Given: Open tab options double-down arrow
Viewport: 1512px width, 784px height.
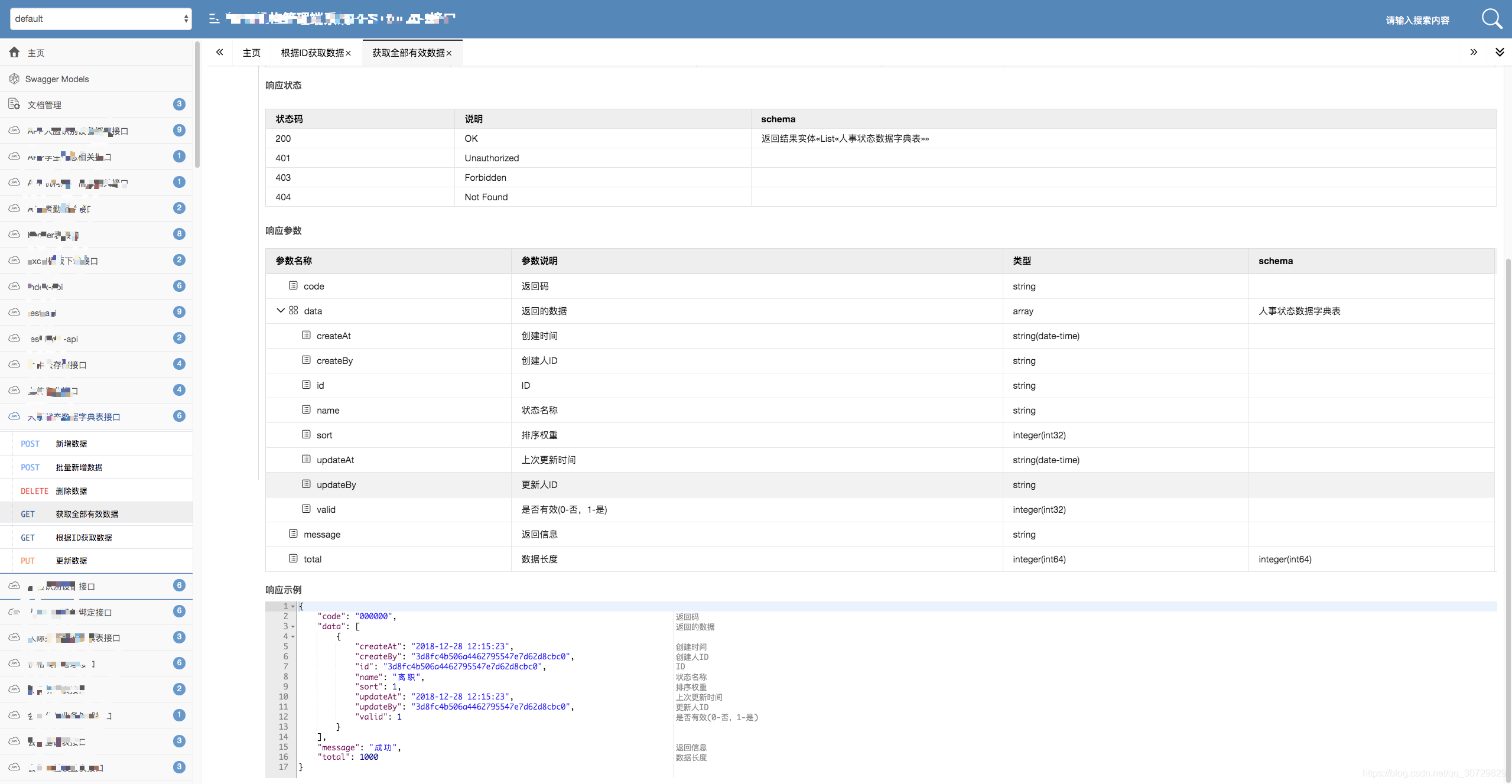Looking at the screenshot, I should pyautogui.click(x=1499, y=53).
